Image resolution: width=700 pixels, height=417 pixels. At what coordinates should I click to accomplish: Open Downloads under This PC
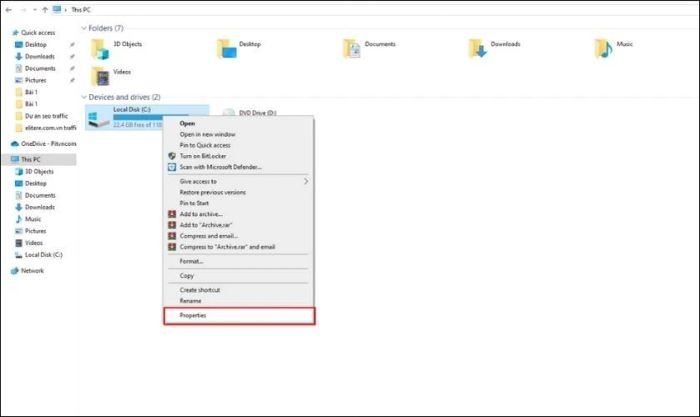pyautogui.click(x=40, y=207)
